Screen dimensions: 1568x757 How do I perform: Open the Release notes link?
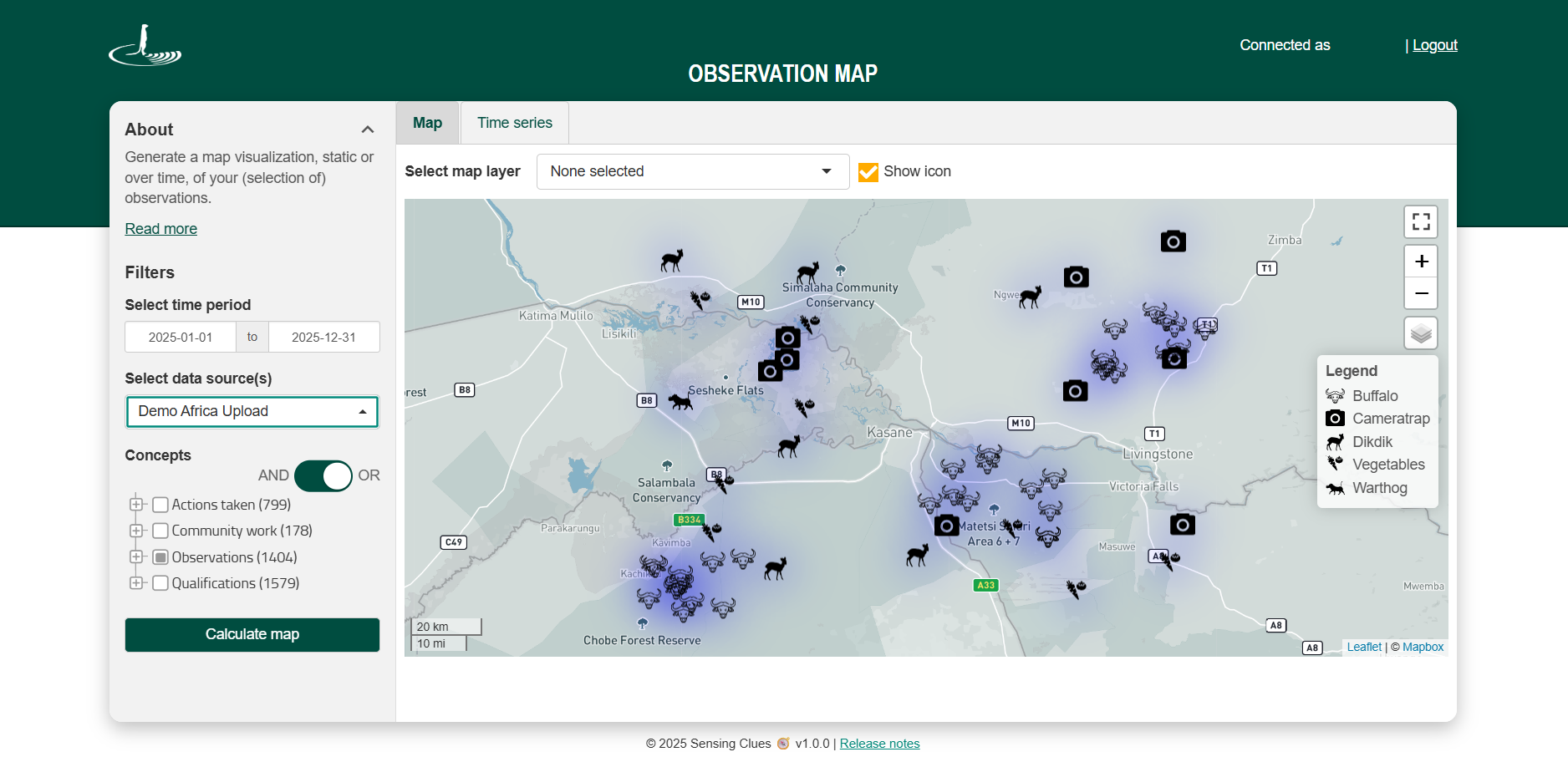(879, 744)
